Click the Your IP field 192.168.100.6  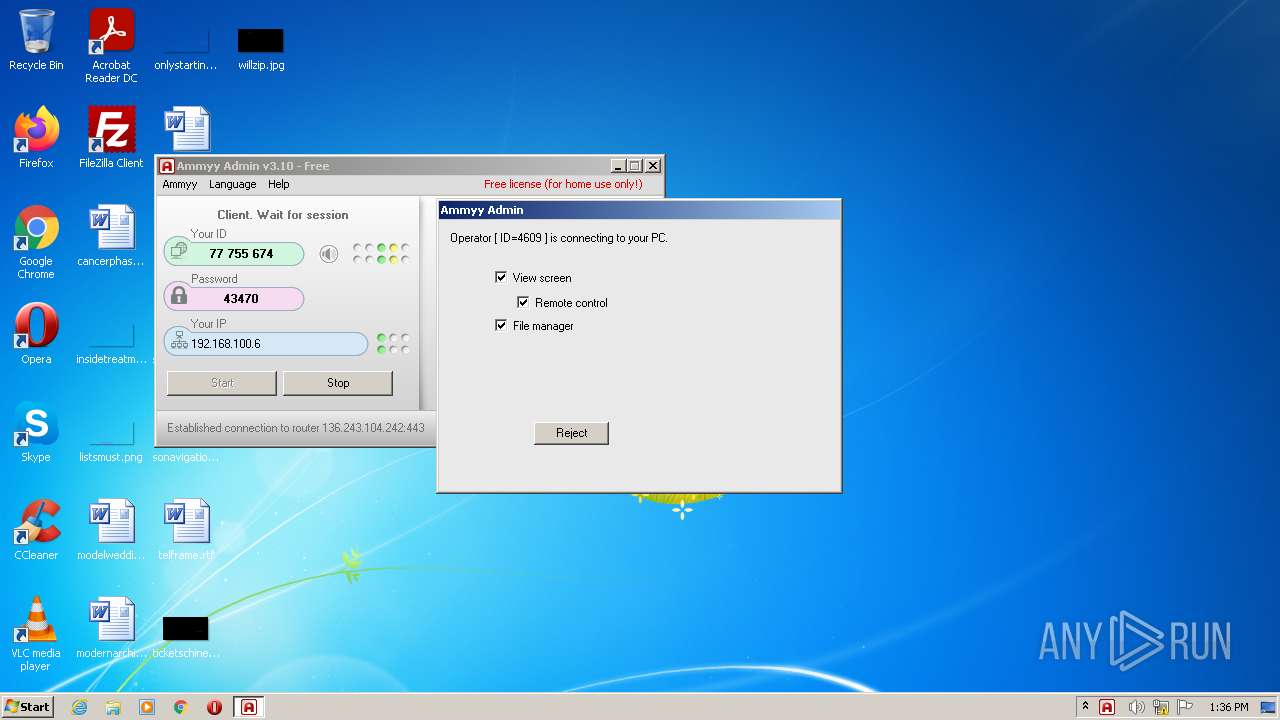point(266,343)
